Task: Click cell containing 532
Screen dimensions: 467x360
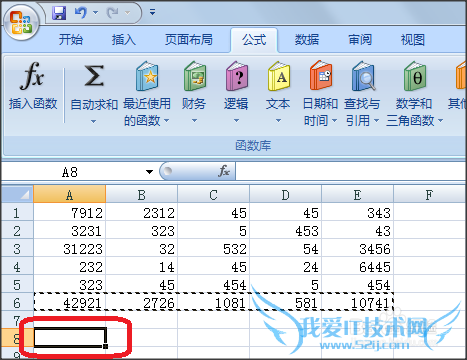Action: coord(213,249)
